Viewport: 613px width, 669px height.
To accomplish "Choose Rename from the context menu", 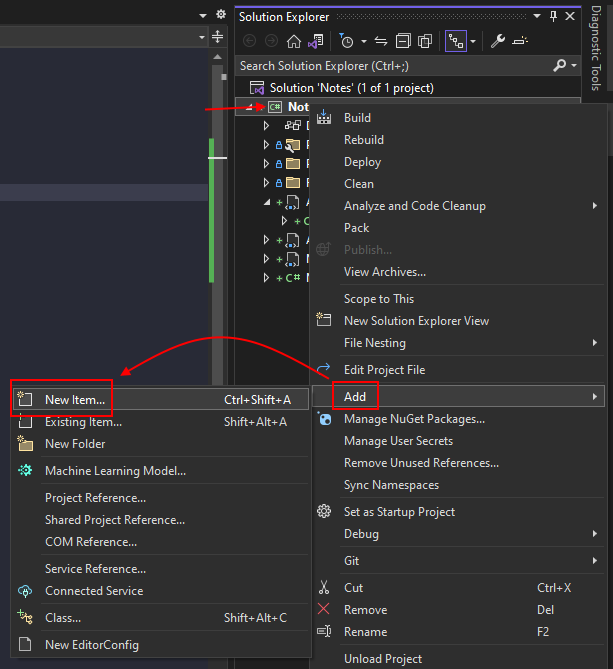I will [x=459, y=632].
